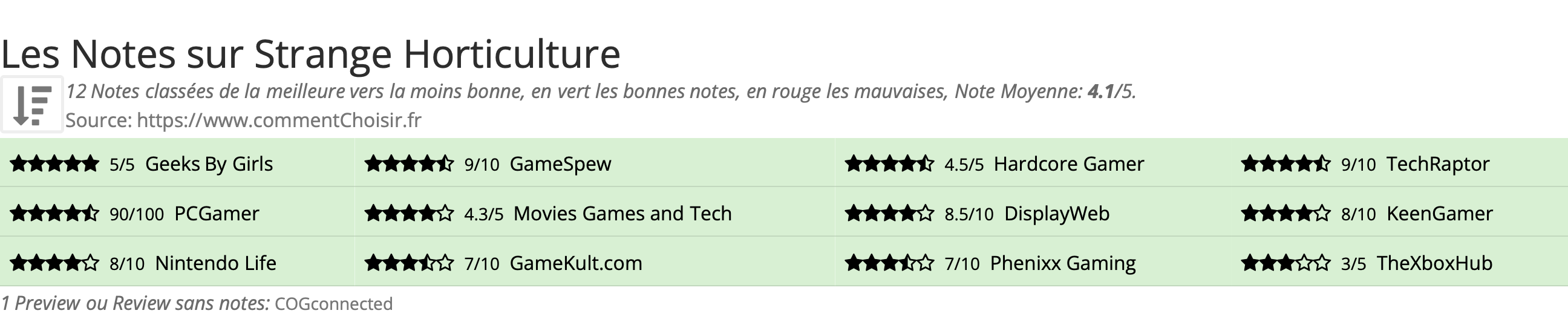Click the commentChoisir.fr source URL
This screenshot has width=1568, height=316.
[279, 120]
